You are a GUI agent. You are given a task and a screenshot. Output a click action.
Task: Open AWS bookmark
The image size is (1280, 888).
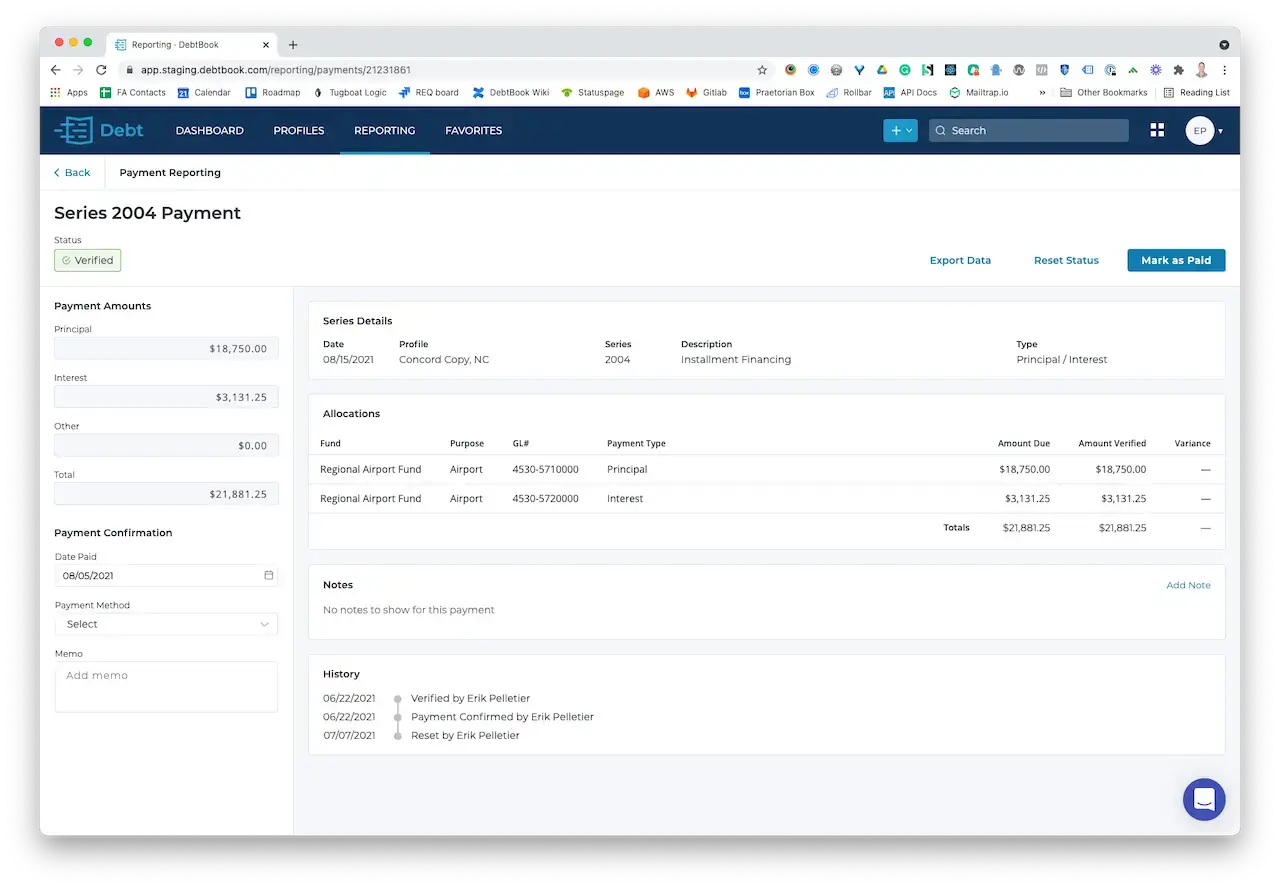point(656,92)
